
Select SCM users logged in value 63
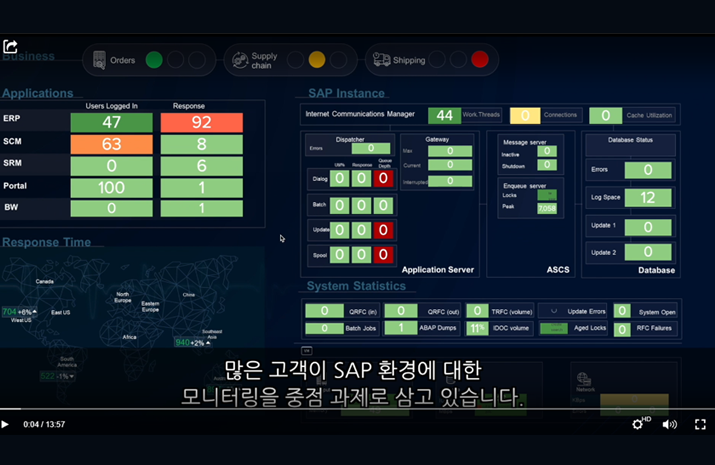(112, 144)
